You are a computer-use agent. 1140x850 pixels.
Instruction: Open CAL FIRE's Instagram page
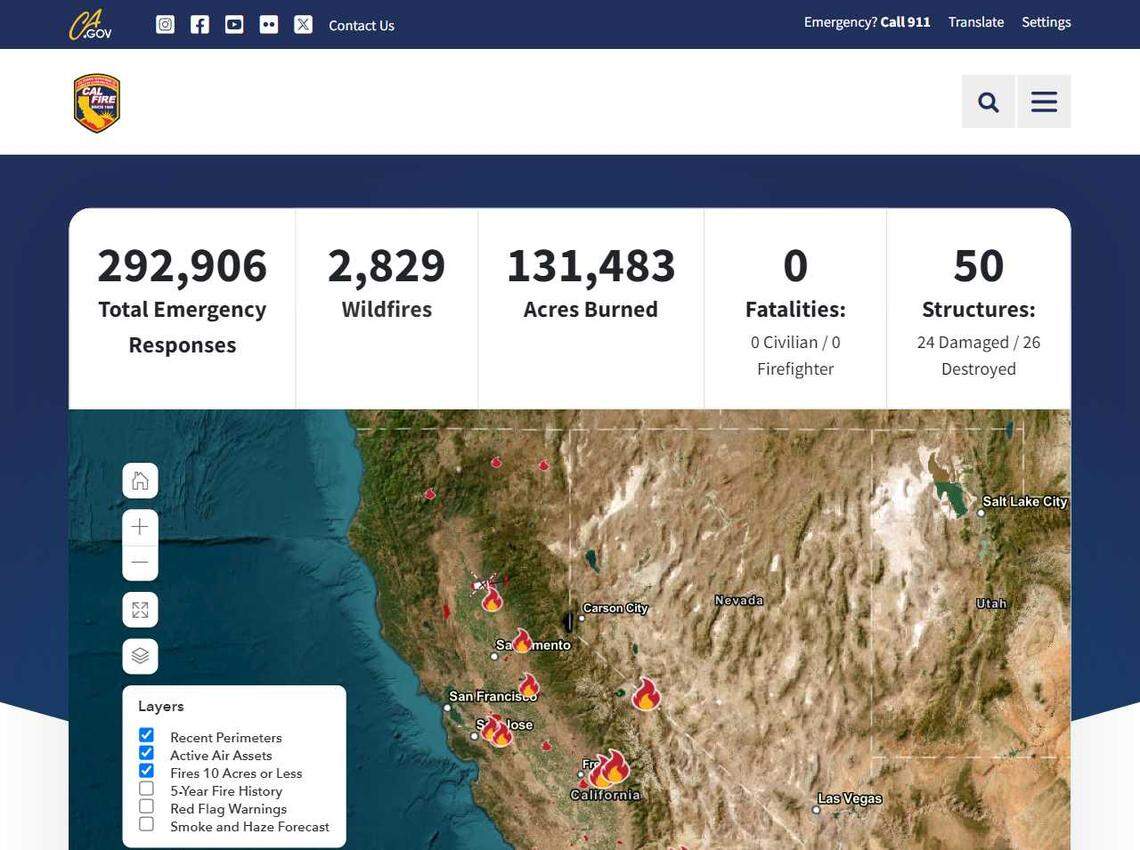[x=165, y=24]
